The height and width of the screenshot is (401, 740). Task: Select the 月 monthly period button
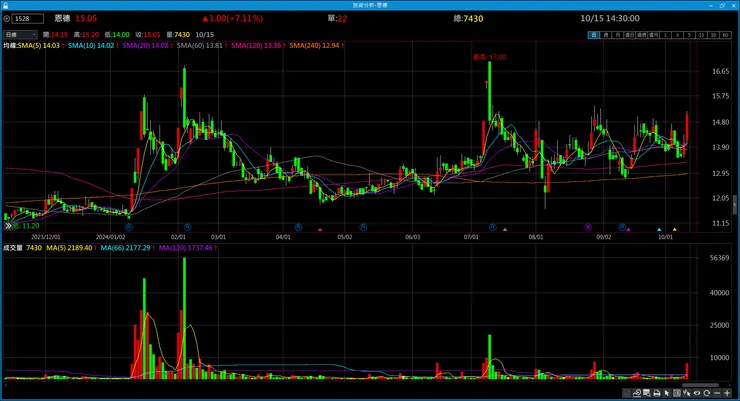point(618,35)
